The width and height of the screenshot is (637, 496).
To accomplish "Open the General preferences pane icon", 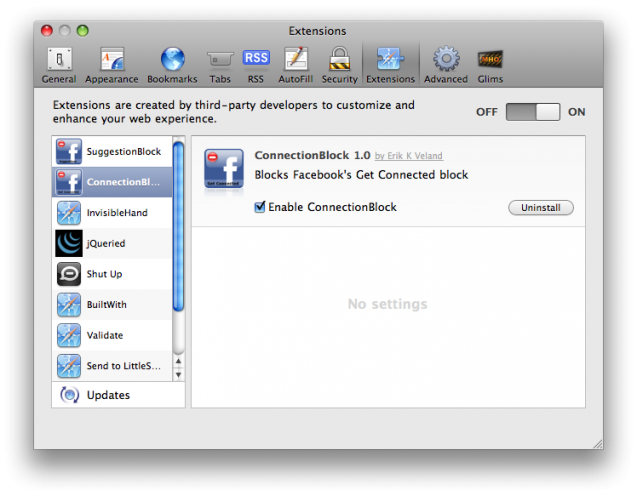I will (59, 59).
